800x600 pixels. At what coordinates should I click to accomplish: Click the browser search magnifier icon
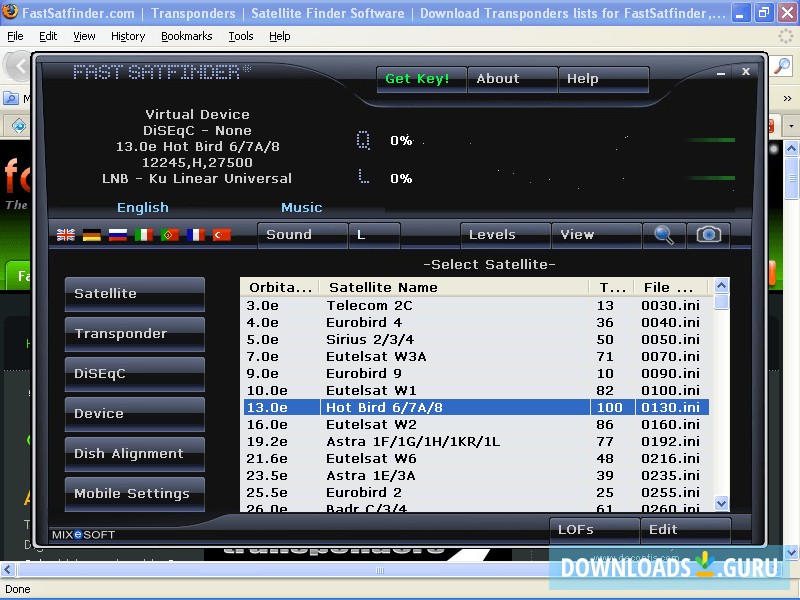pyautogui.click(x=782, y=66)
